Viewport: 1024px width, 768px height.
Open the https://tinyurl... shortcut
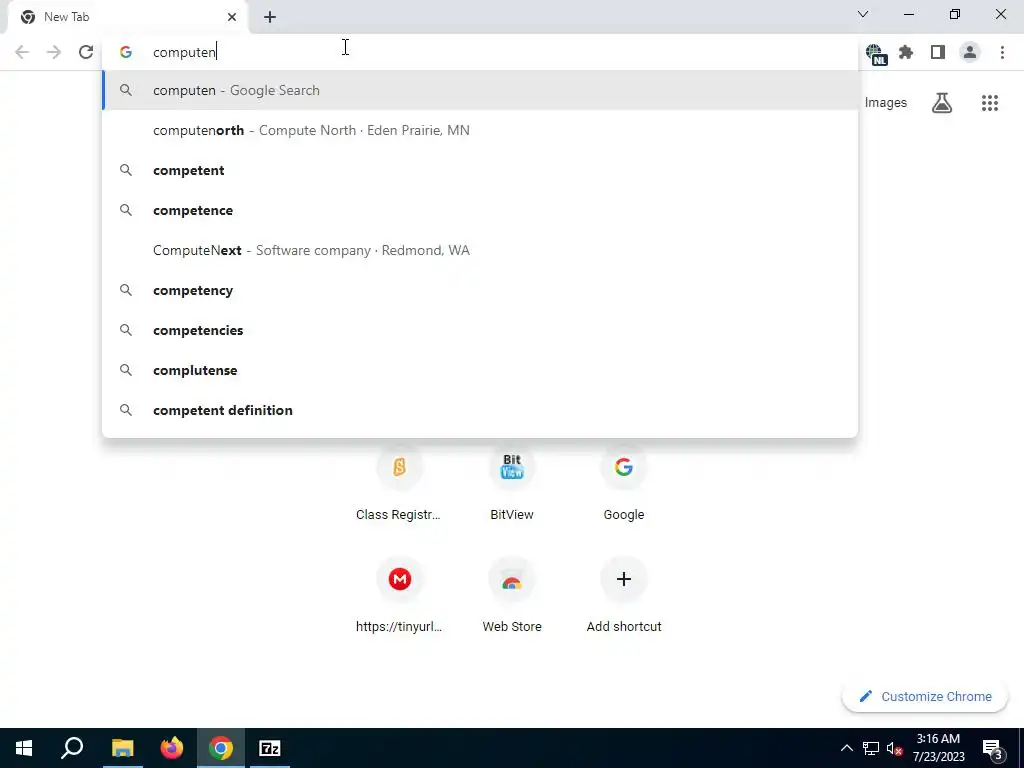click(x=399, y=596)
